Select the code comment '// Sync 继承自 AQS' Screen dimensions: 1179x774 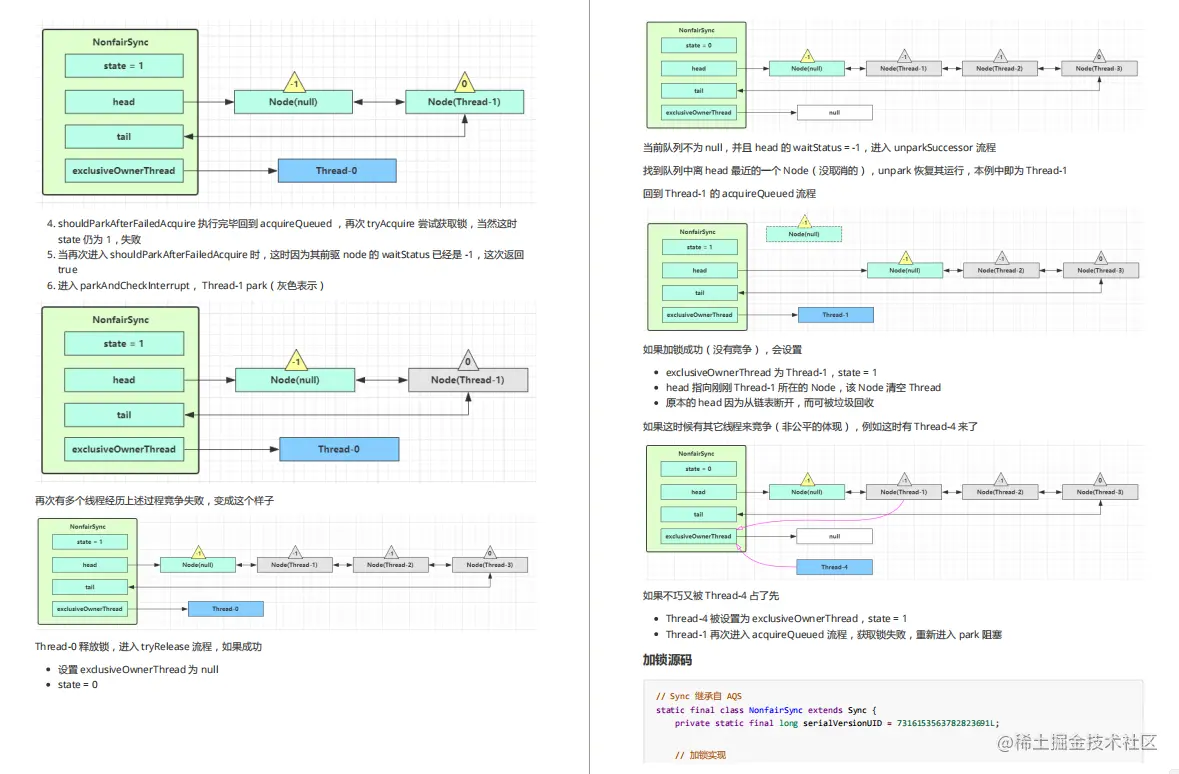pyautogui.click(x=699, y=696)
